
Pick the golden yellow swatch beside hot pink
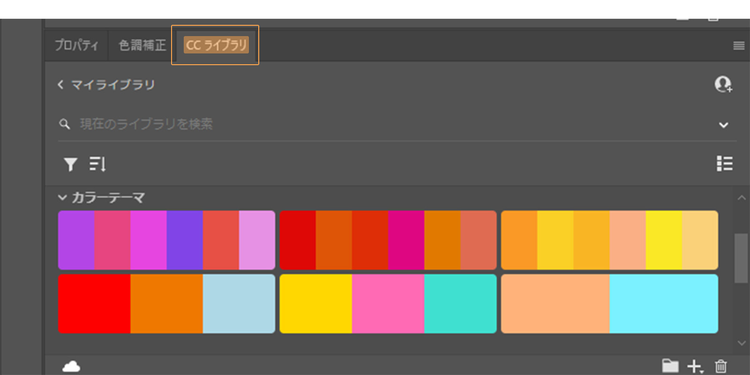pyautogui.click(x=316, y=304)
